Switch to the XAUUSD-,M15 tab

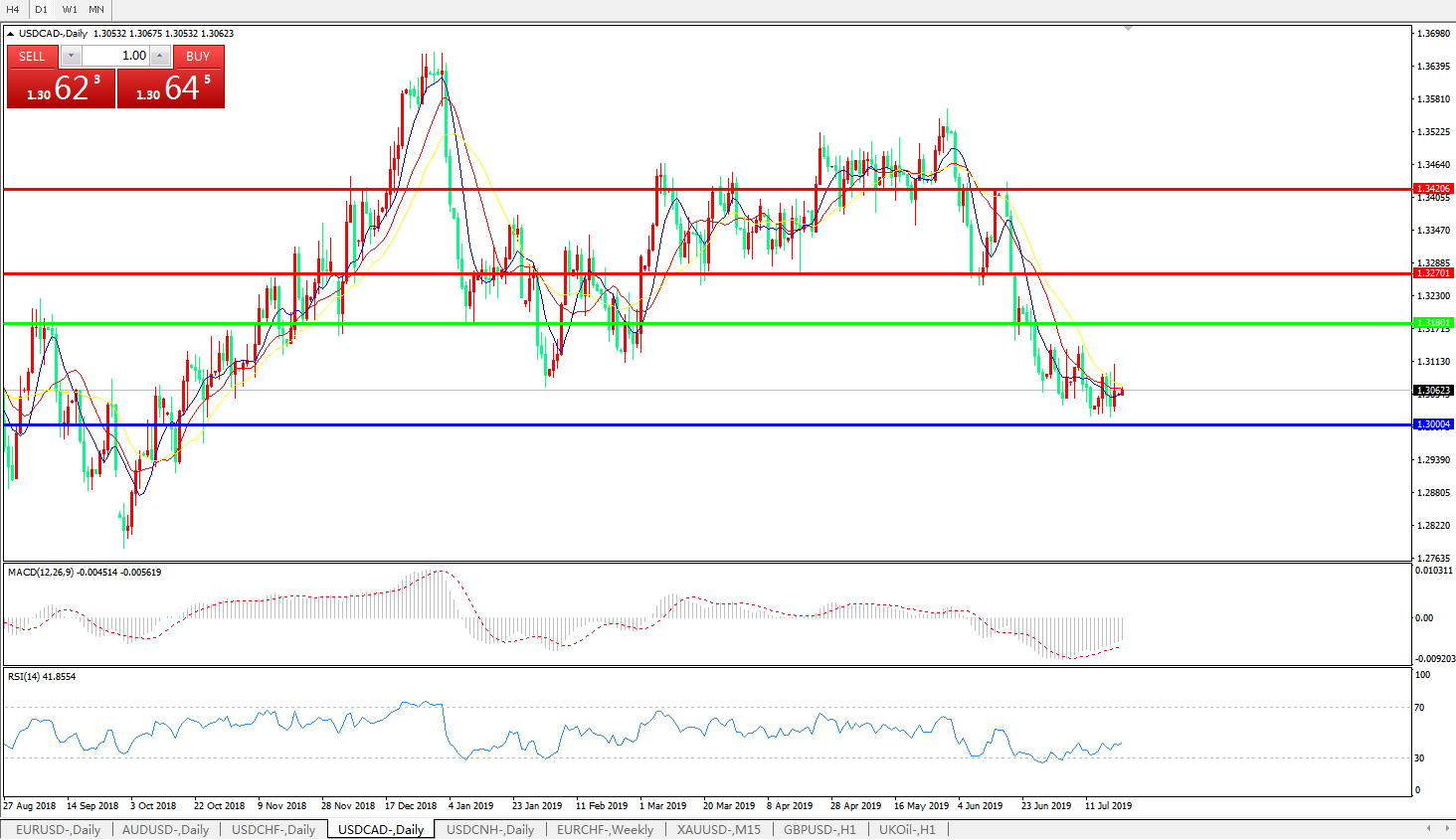[718, 829]
